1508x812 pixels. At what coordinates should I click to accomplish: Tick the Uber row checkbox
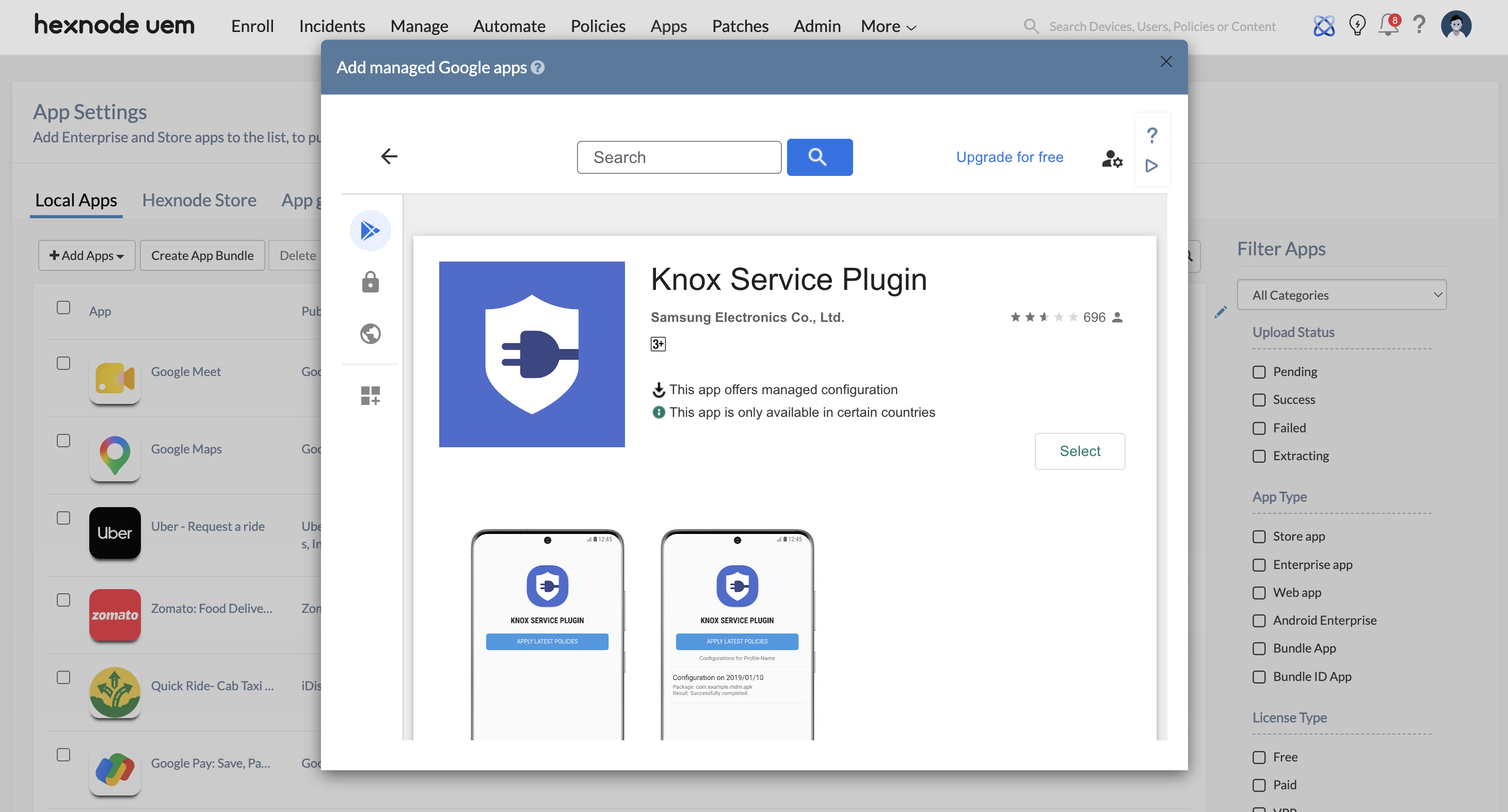click(x=63, y=518)
